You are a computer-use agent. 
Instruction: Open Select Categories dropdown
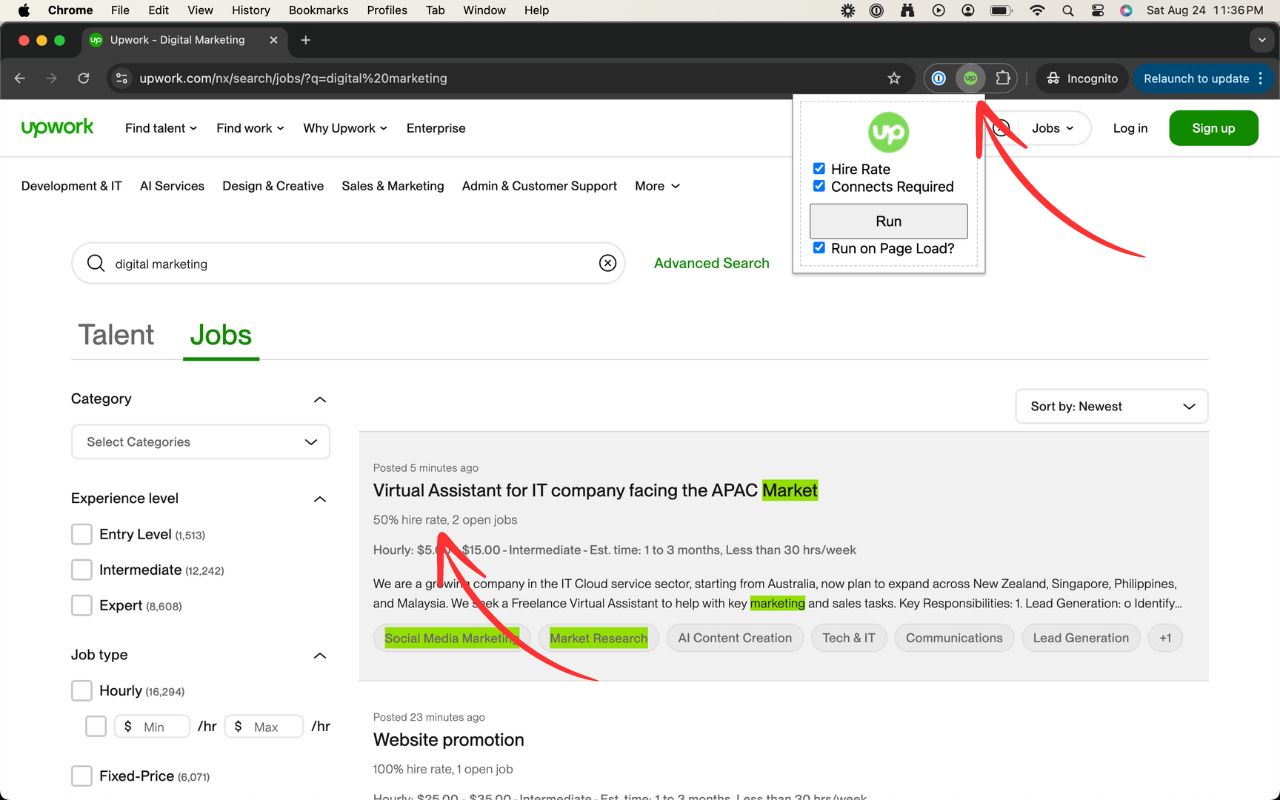pos(200,442)
